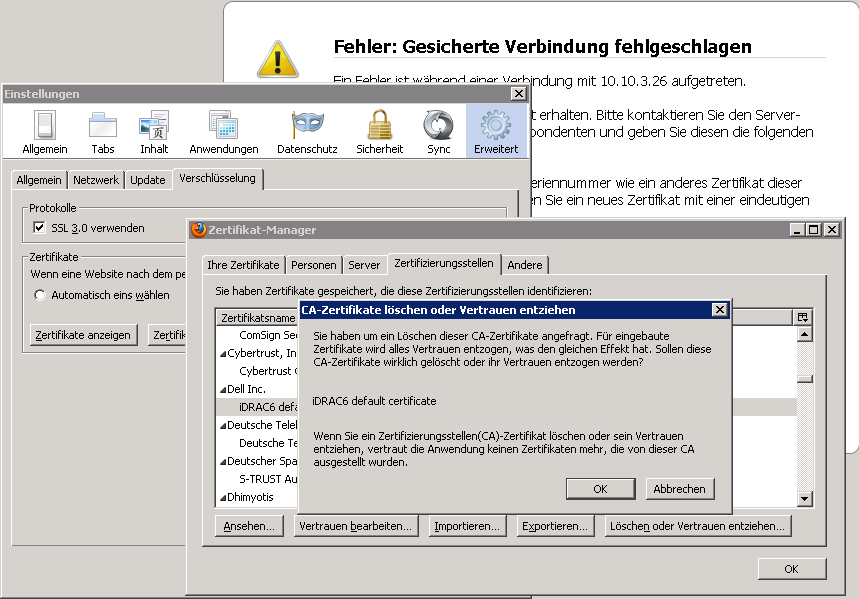859x599 pixels.
Task: Select the Automatisch eins wählen radio button
Action: coord(40,295)
